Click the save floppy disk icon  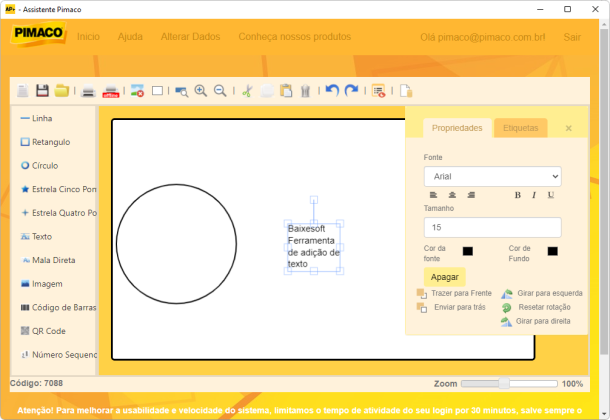(x=42, y=91)
